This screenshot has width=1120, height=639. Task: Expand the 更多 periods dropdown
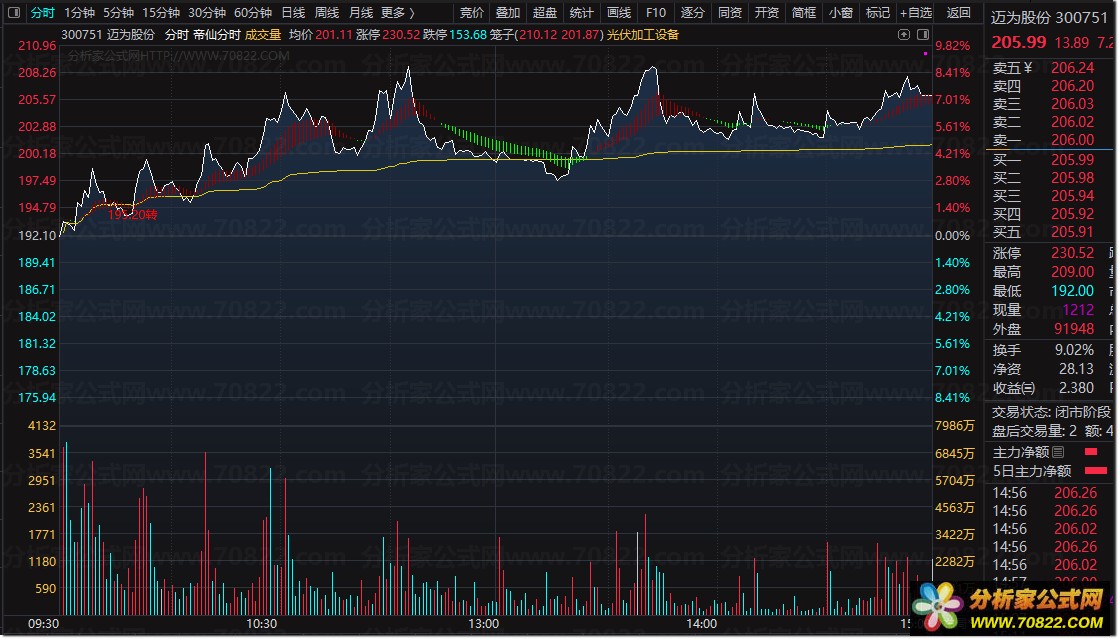click(x=397, y=13)
